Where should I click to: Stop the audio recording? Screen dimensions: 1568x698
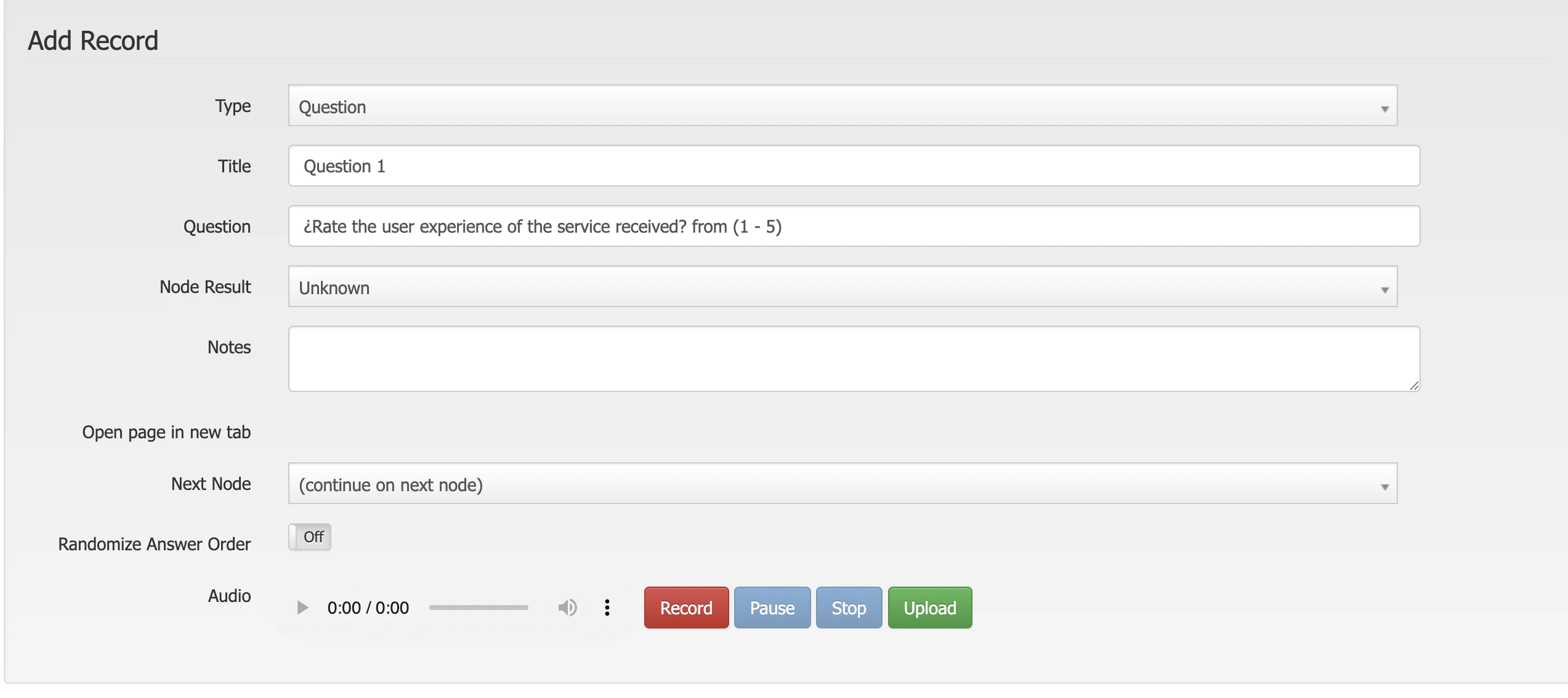[x=849, y=608]
